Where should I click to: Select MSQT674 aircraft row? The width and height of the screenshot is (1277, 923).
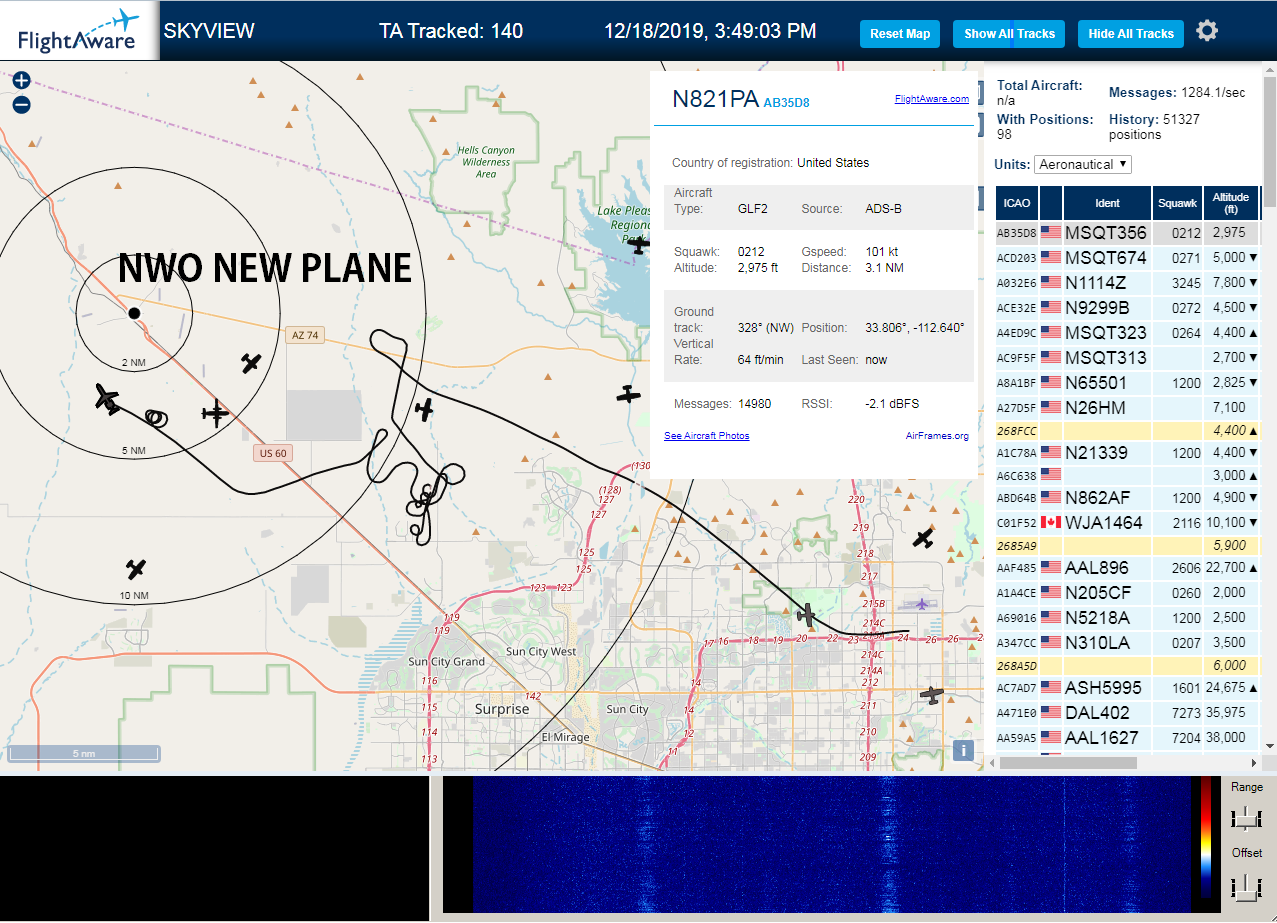coord(1127,257)
